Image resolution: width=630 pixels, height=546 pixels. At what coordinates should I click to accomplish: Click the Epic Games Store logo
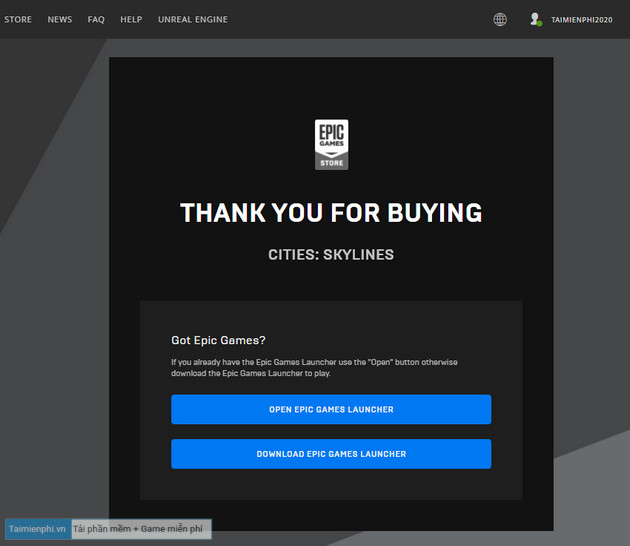point(331,145)
